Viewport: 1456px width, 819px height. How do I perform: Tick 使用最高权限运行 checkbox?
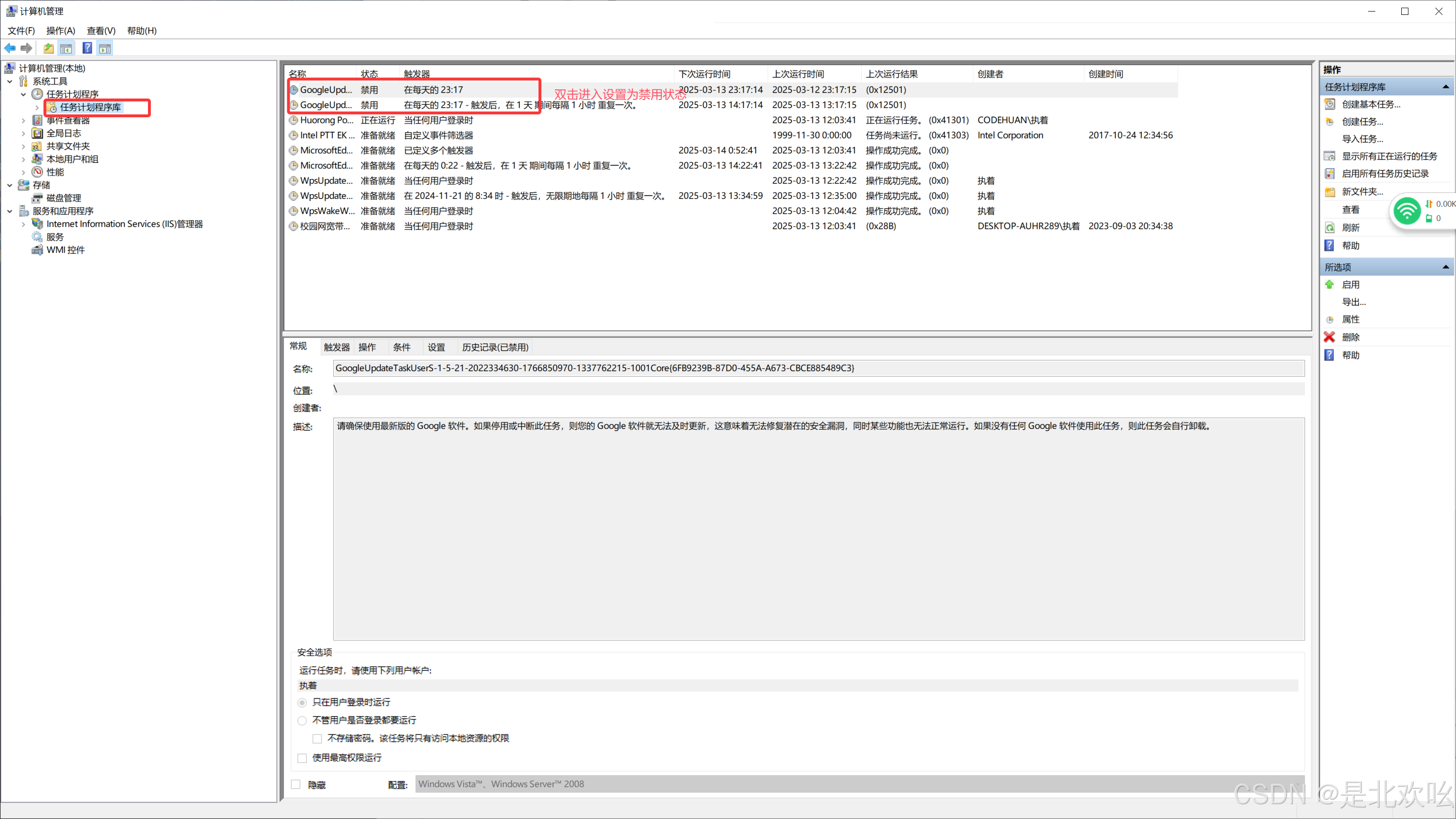[302, 758]
